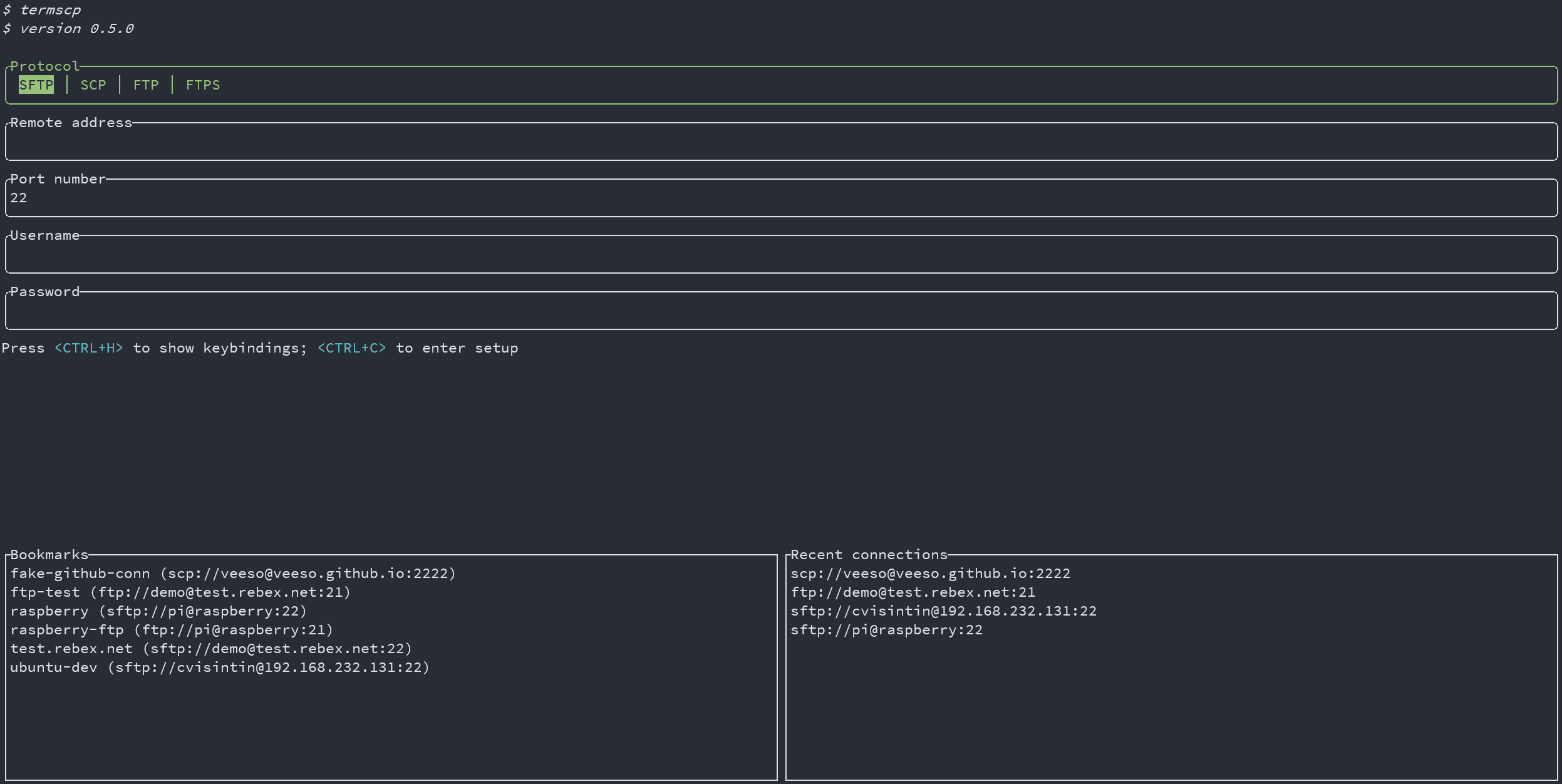1562x784 pixels.
Task: Click into the Password field
Action: click(780, 311)
